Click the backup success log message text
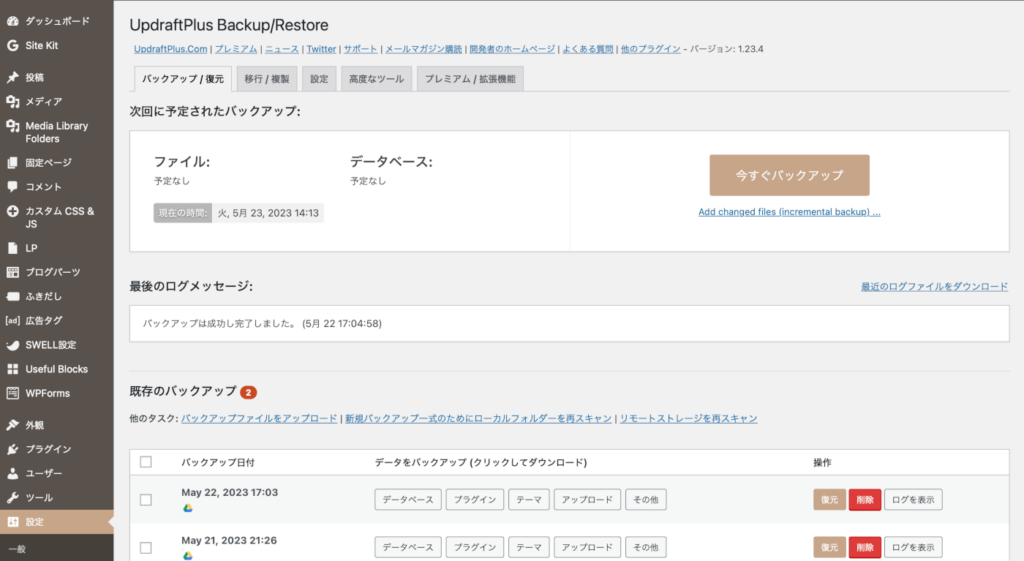The height and width of the screenshot is (561, 1024). coord(263,323)
